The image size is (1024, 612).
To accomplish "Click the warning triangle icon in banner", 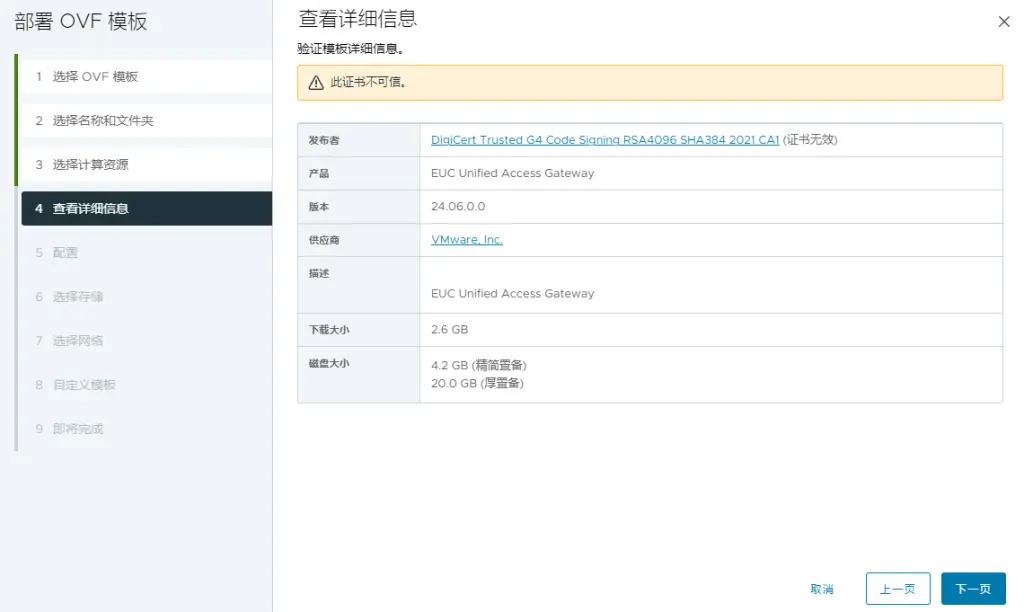I will click(x=316, y=83).
